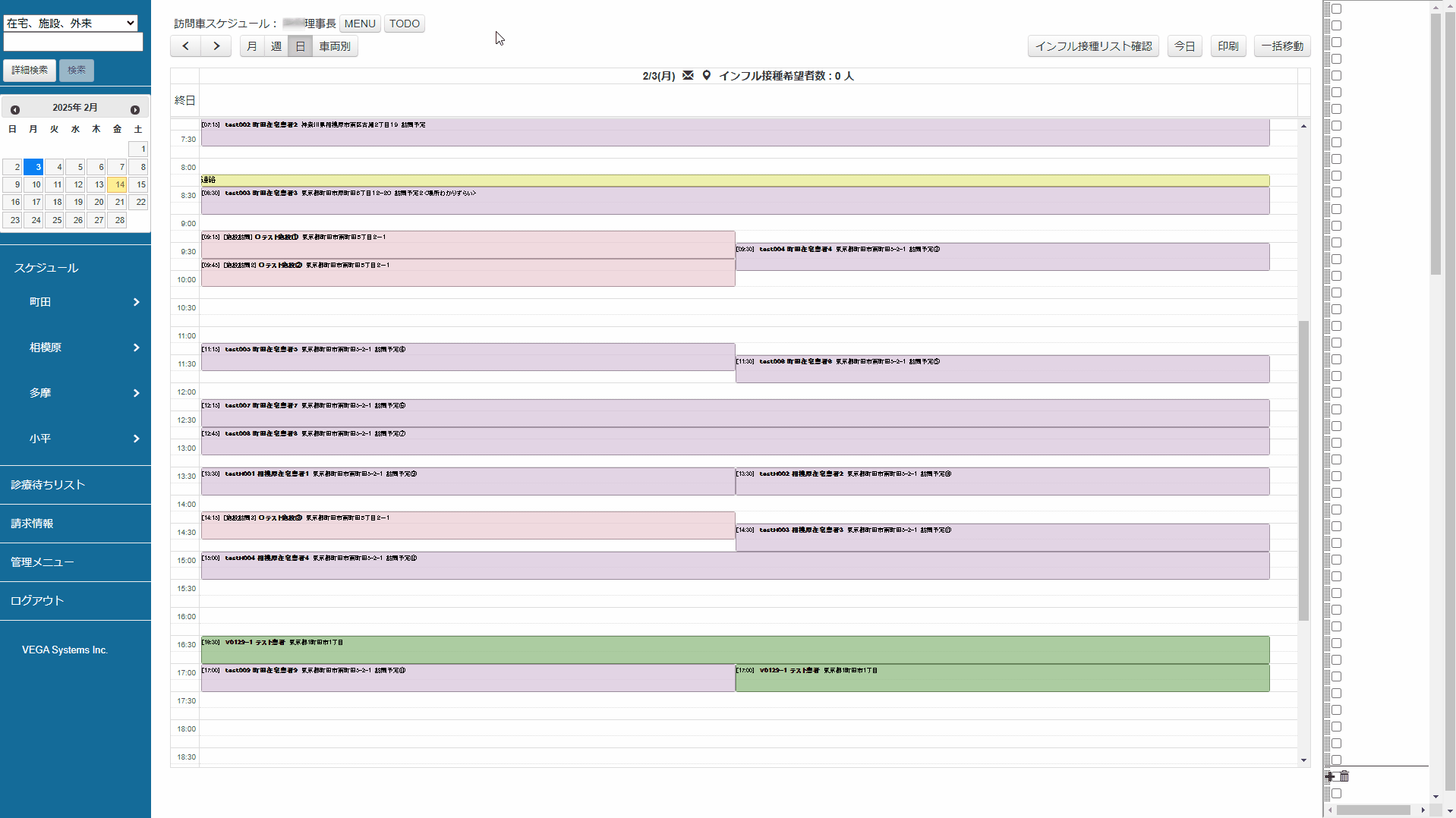
Task: Go to previous day with left arrow button
Action: click(185, 46)
